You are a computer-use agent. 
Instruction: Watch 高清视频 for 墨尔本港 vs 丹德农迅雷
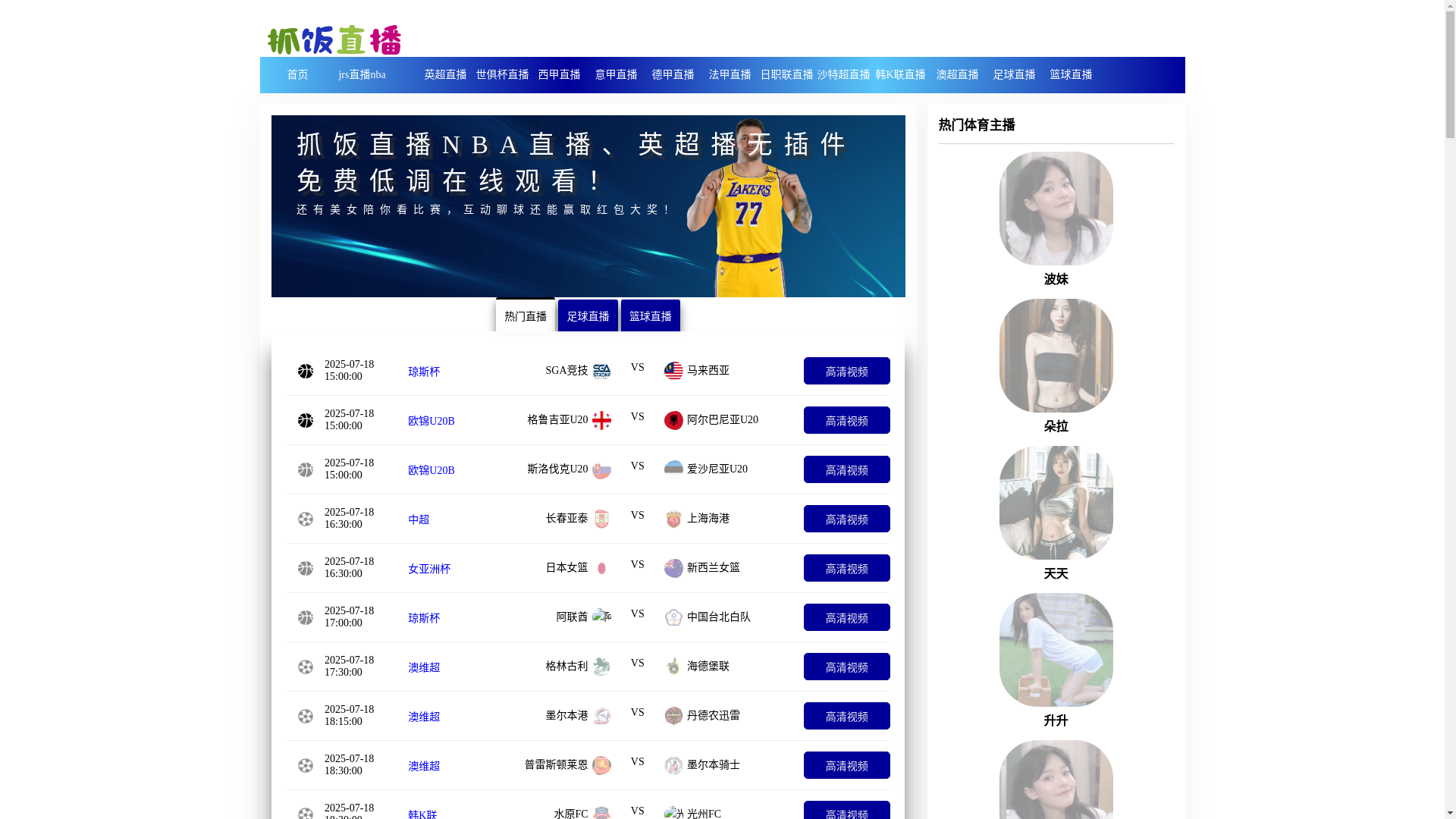tap(846, 716)
